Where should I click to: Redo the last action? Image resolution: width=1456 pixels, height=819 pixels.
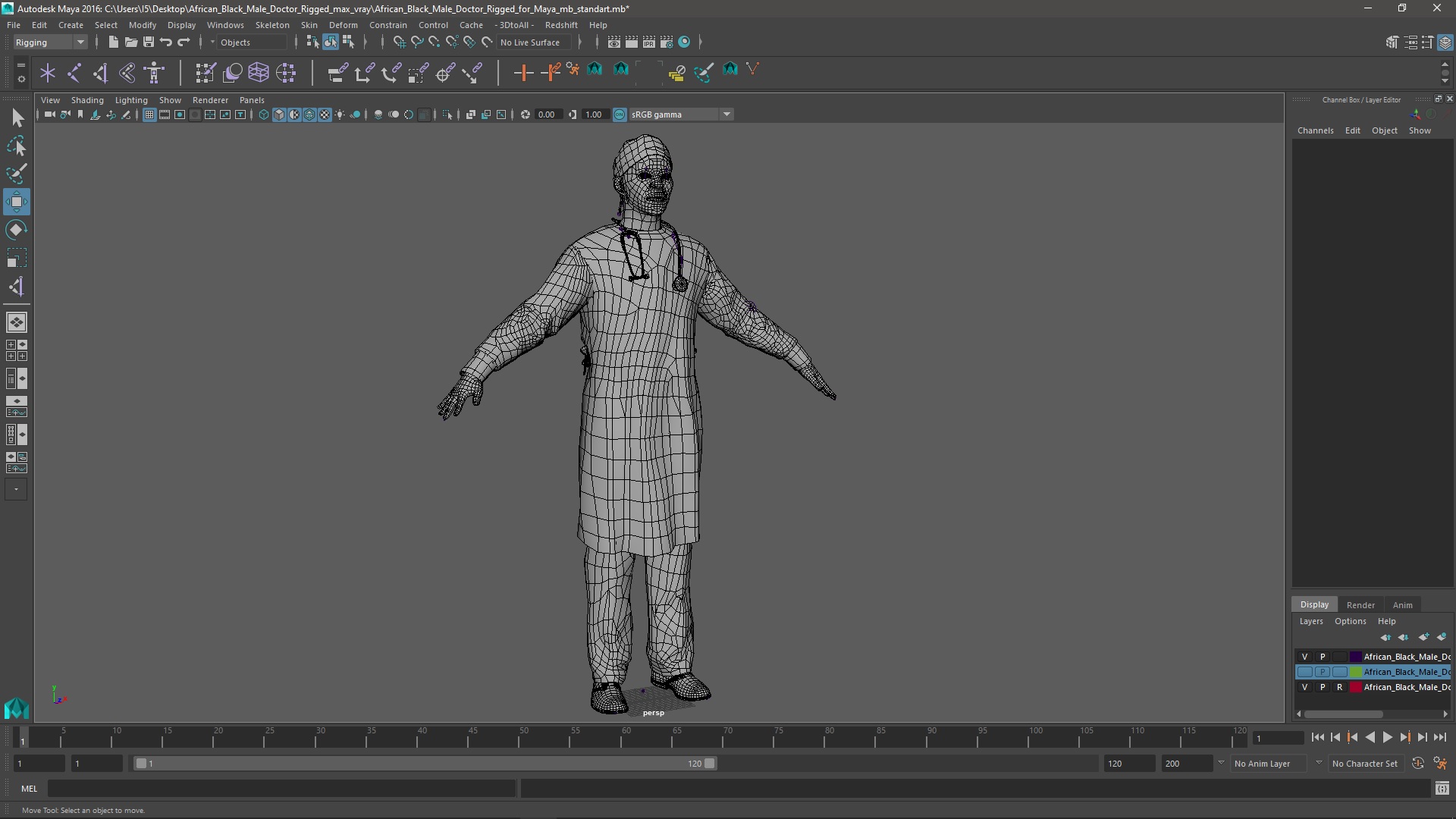point(184,42)
